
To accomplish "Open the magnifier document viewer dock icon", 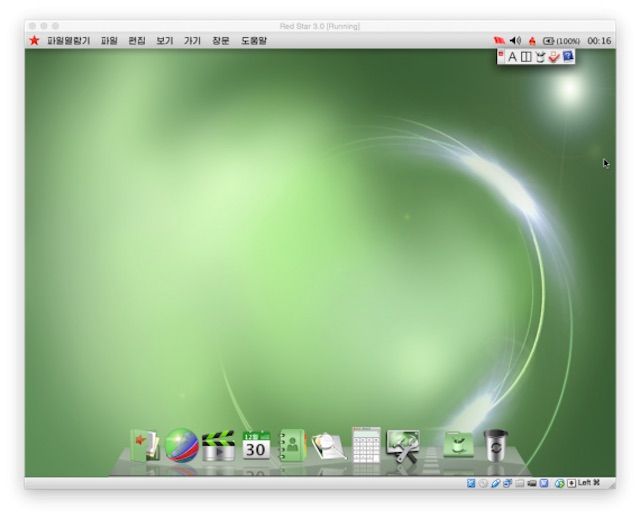I will click(329, 447).
